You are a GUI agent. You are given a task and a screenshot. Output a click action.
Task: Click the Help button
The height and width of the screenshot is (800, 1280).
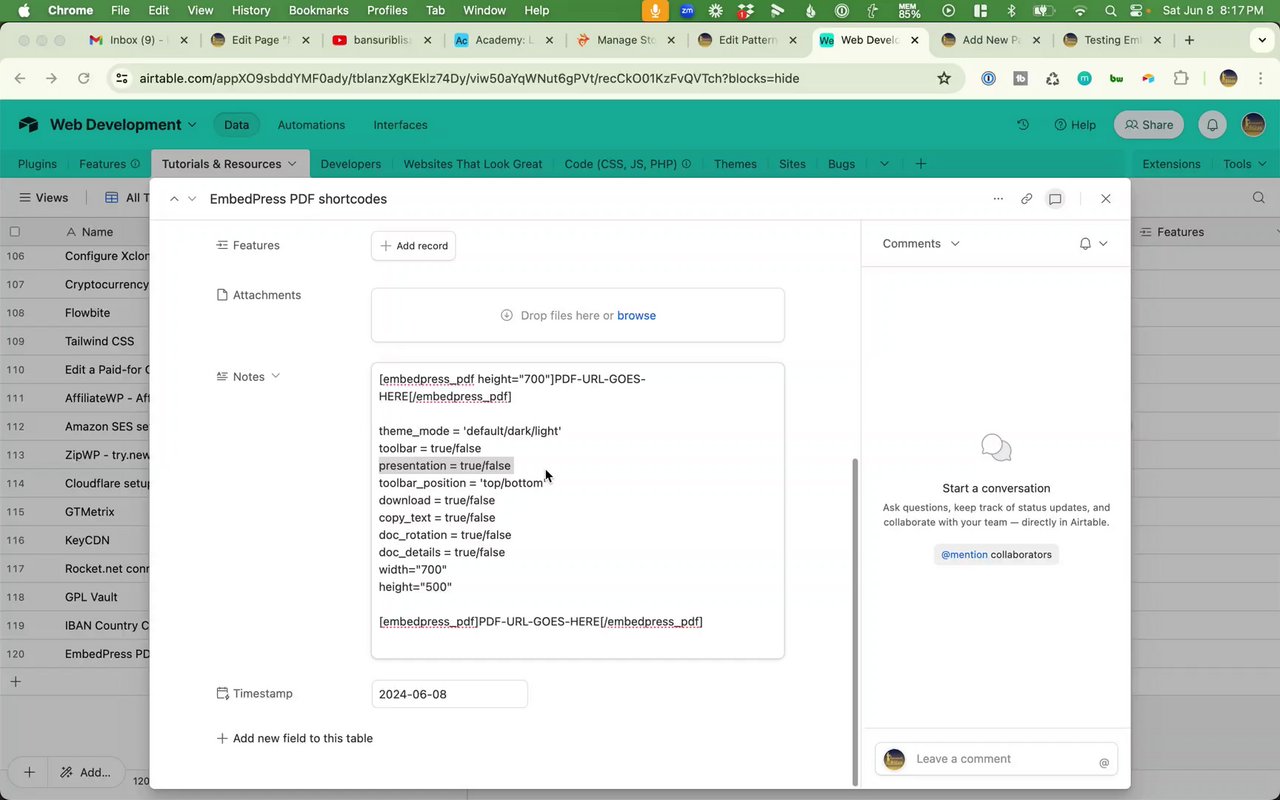[1075, 125]
